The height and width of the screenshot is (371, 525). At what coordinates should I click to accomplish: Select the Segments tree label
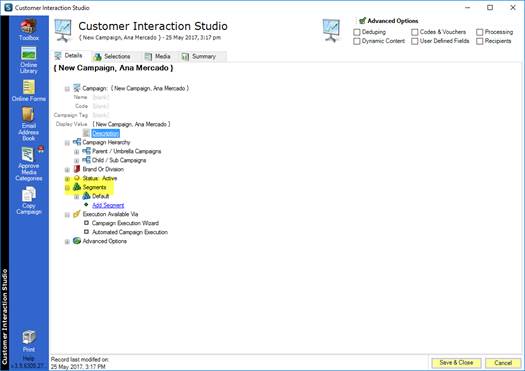(x=94, y=187)
